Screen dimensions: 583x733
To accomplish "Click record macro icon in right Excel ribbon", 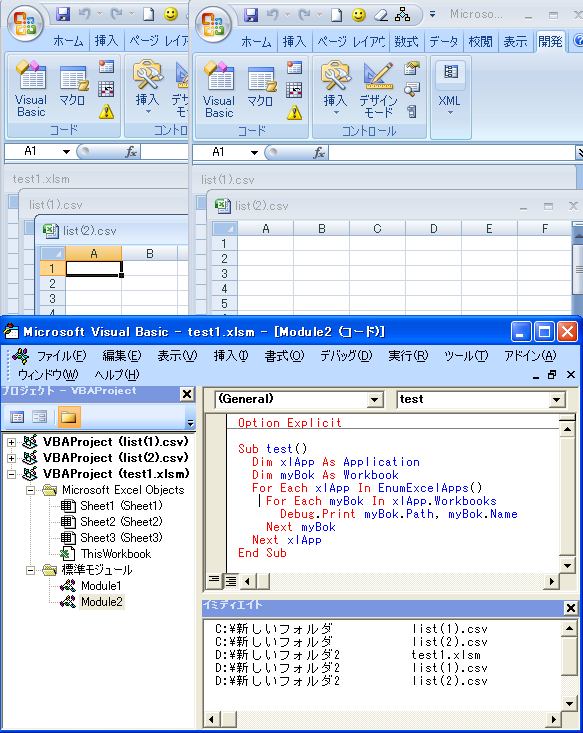I will click(x=294, y=68).
